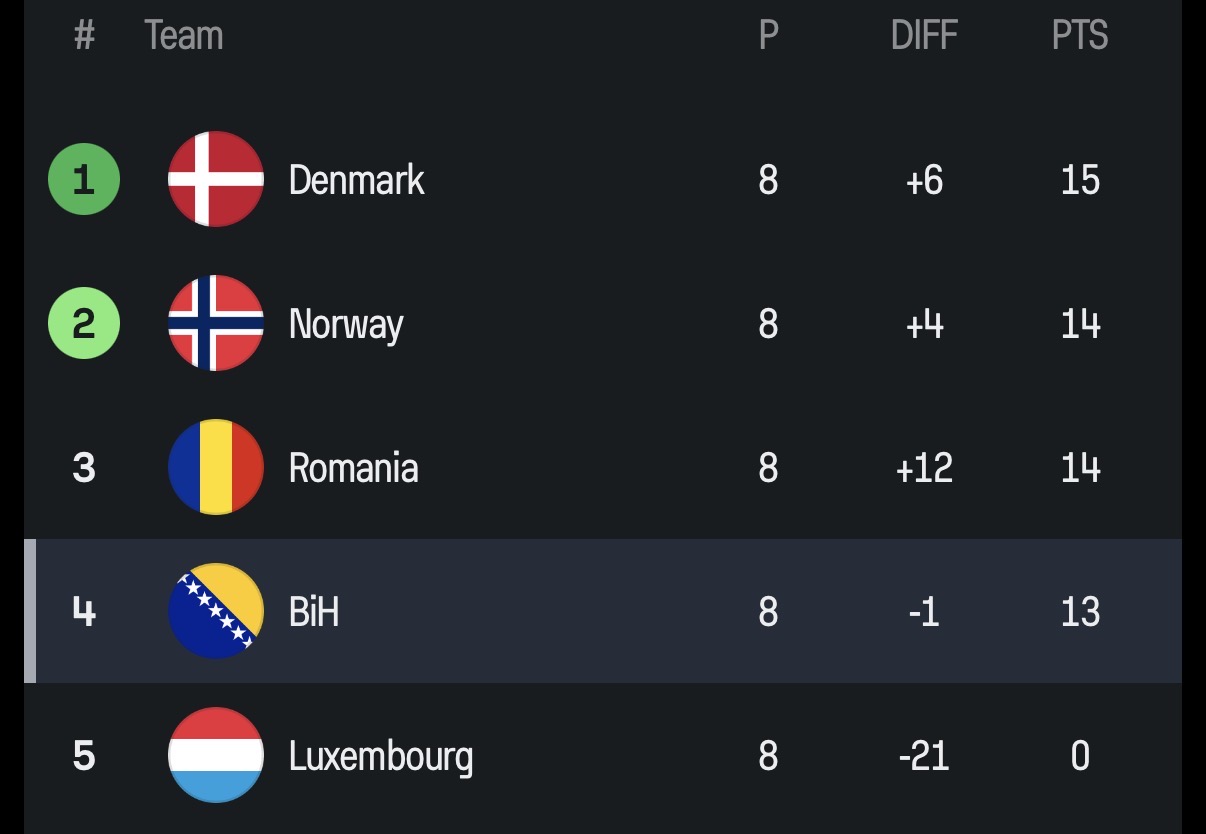Click the BiH flag icon
This screenshot has height=834, width=1206.
(x=216, y=611)
